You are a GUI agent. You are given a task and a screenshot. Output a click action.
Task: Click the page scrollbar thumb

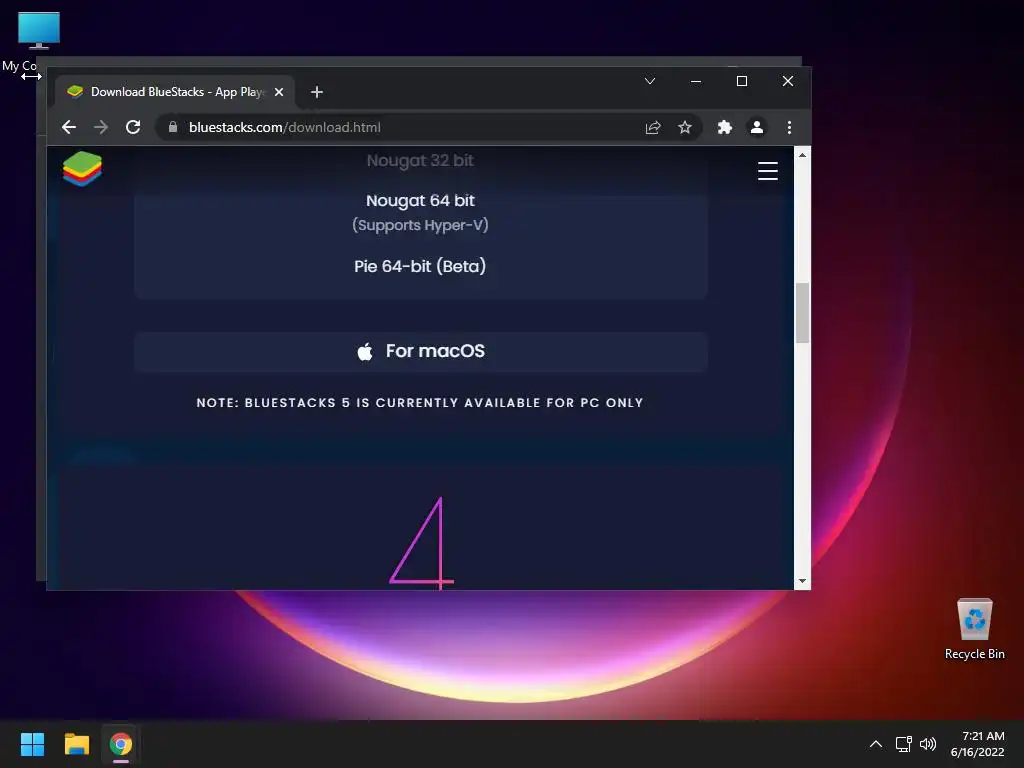click(803, 312)
